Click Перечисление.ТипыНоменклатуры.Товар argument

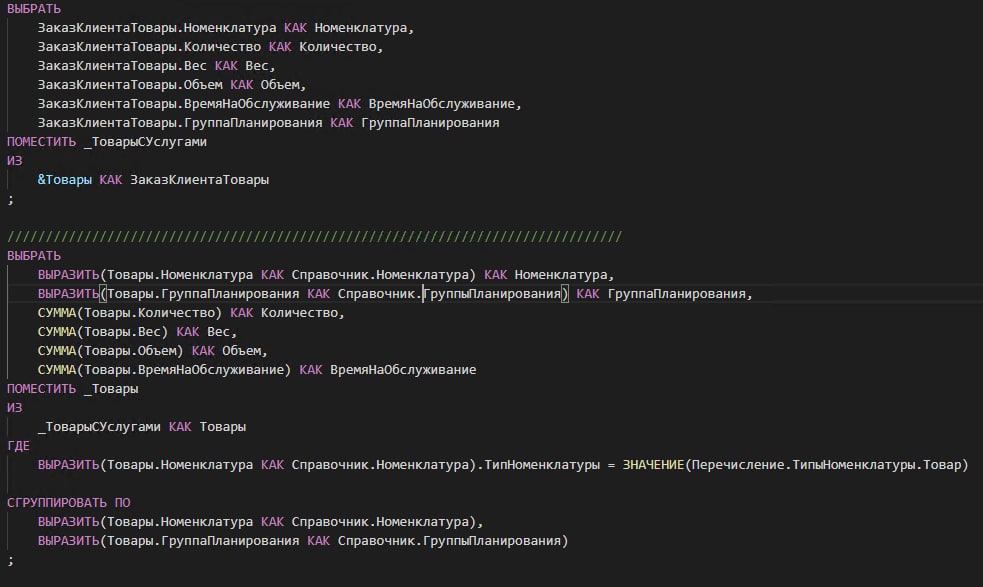click(x=826, y=465)
